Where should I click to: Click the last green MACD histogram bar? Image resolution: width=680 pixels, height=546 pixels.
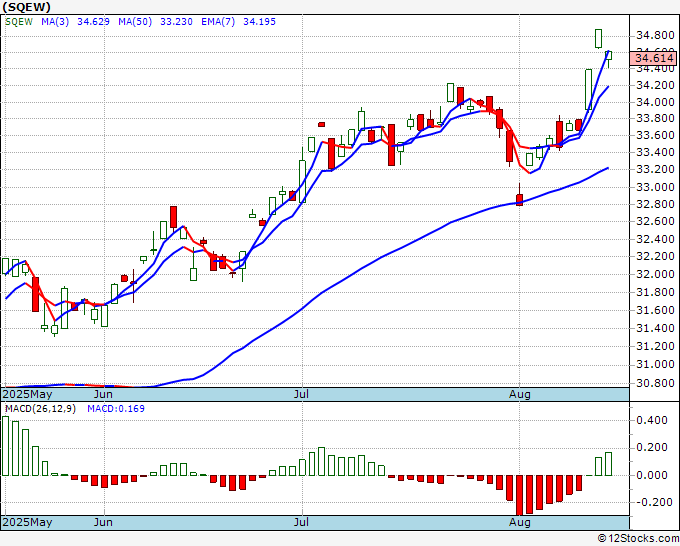tap(608, 464)
